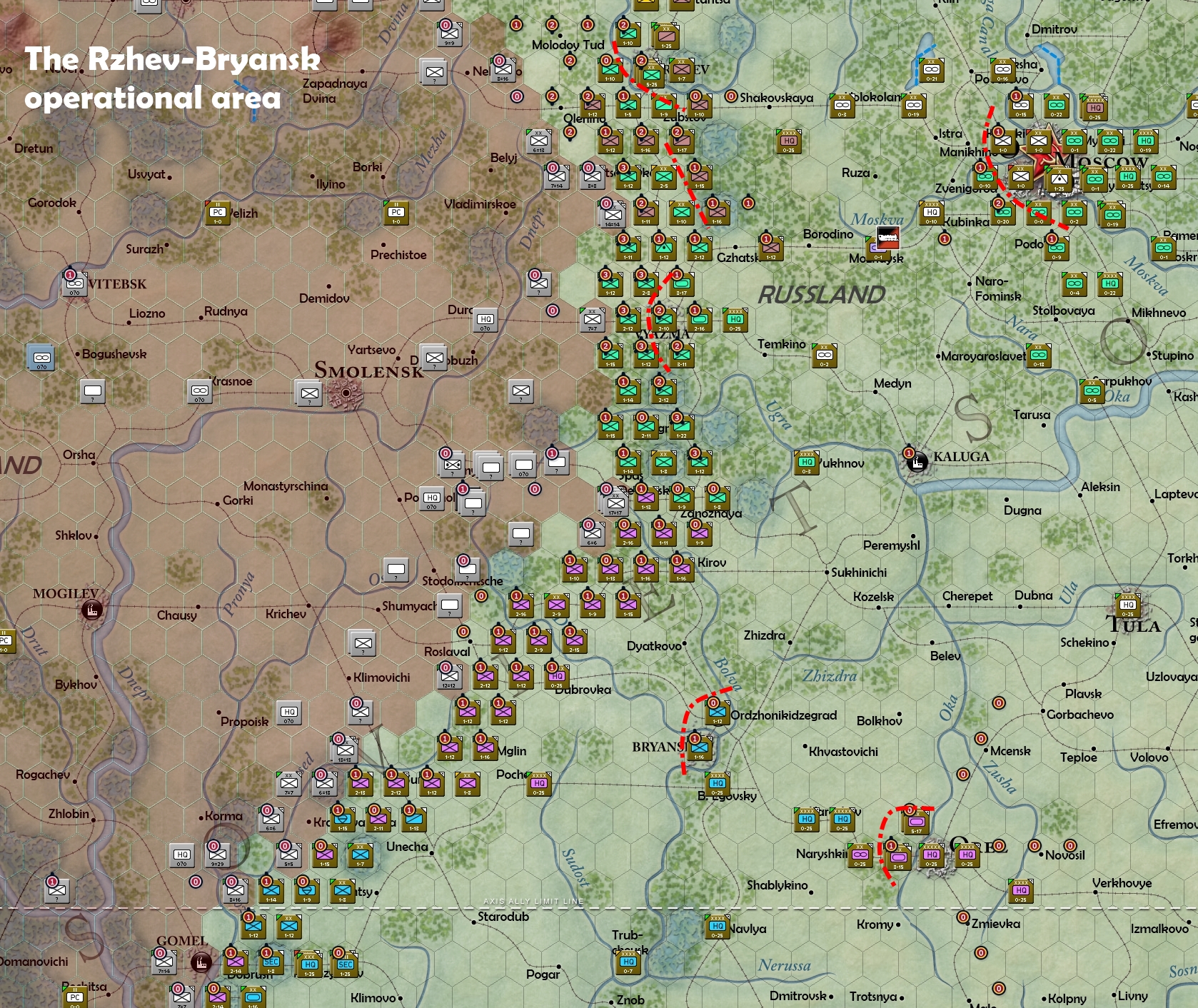The image size is (1198, 1008).
Task: Click the 'Belev' town label
Action: click(945, 656)
